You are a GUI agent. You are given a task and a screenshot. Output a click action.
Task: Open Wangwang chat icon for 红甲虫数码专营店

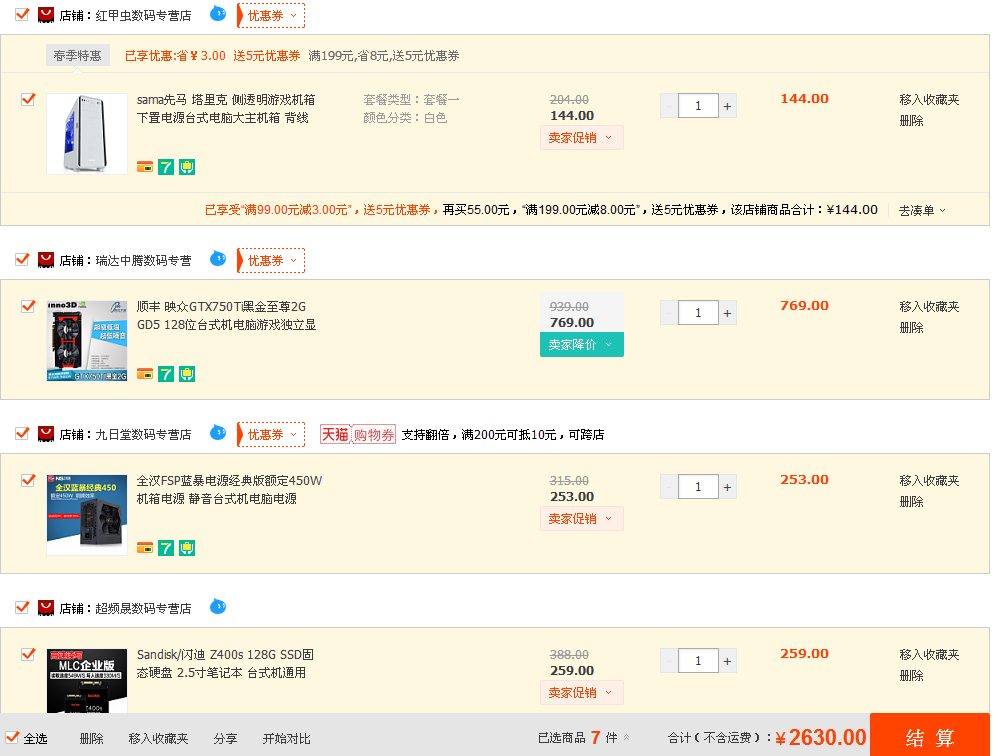(218, 13)
